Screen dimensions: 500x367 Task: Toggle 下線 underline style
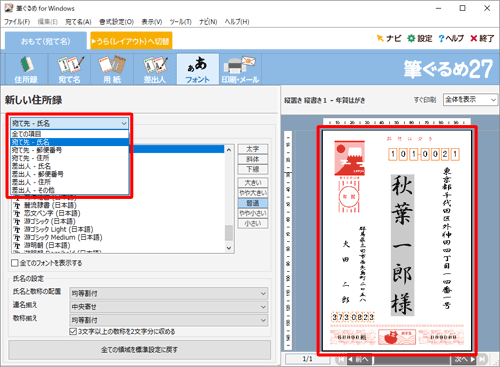click(x=253, y=169)
